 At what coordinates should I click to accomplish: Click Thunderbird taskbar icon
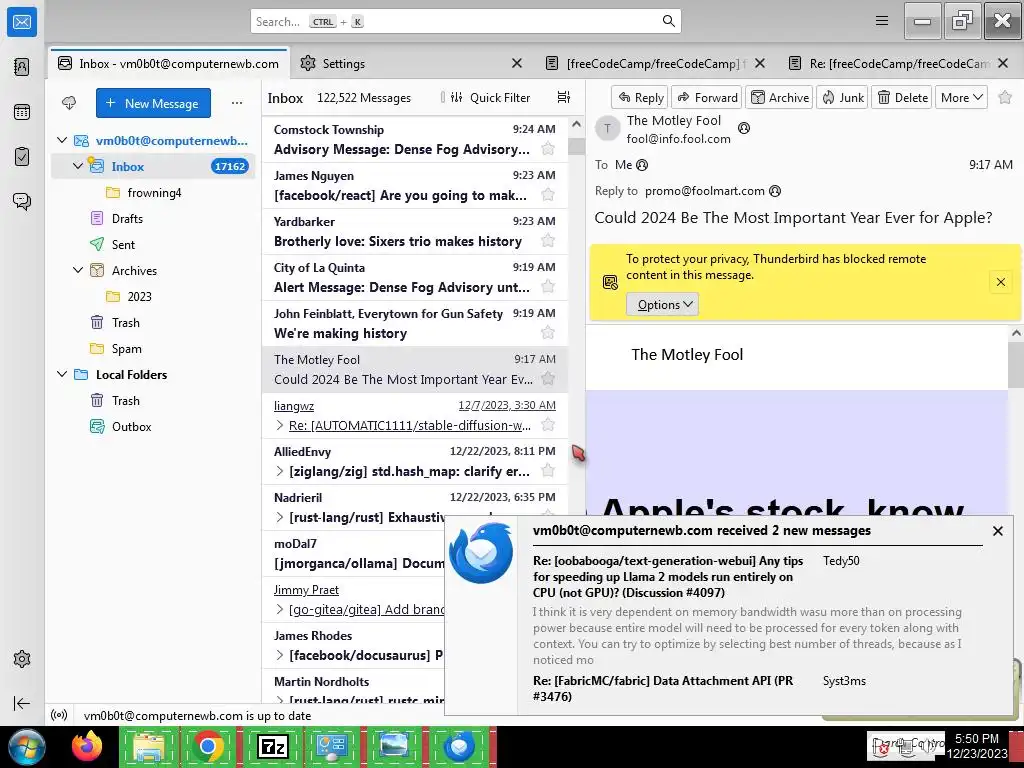(459, 746)
